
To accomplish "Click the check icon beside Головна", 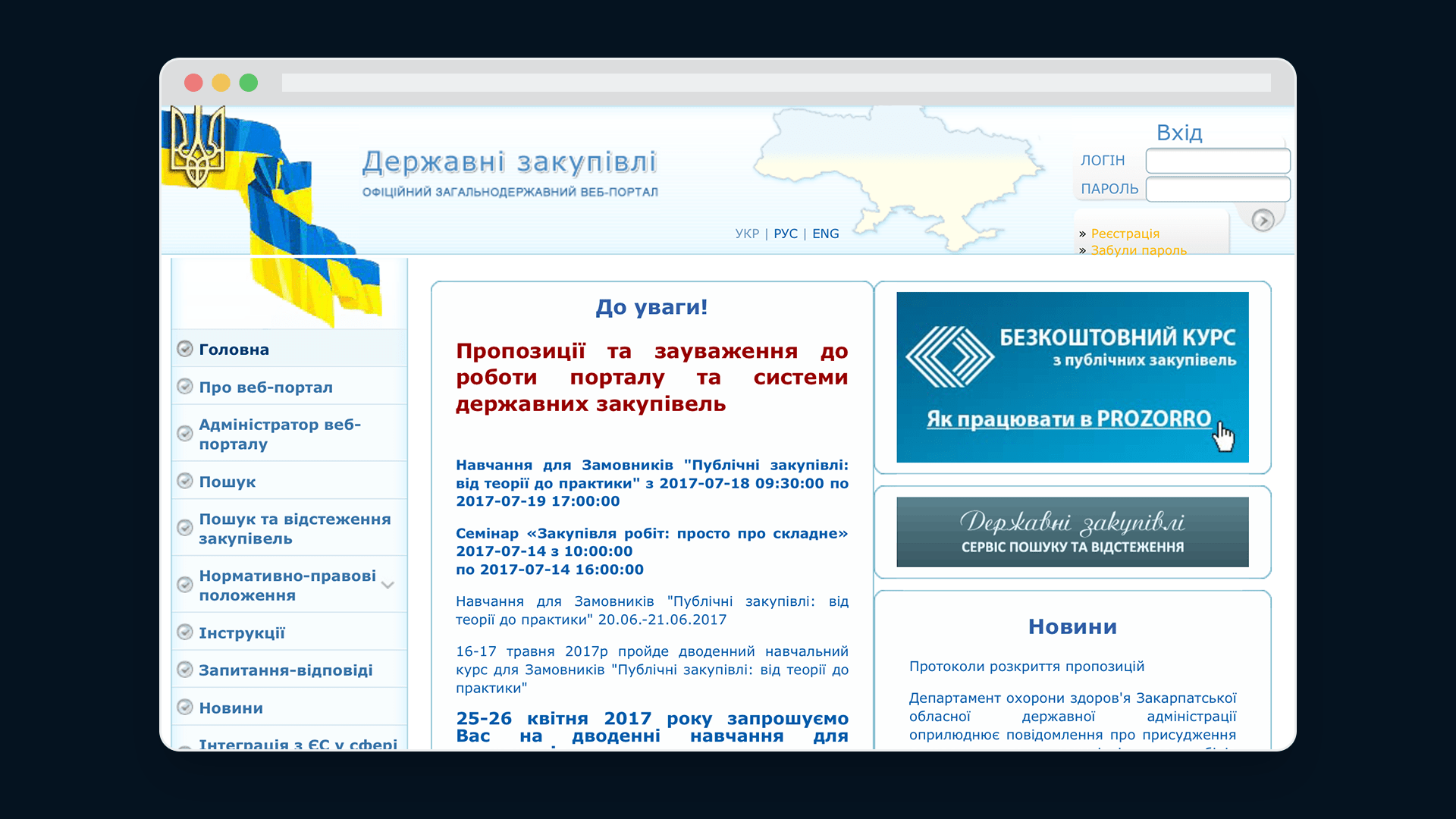I will 185,349.
